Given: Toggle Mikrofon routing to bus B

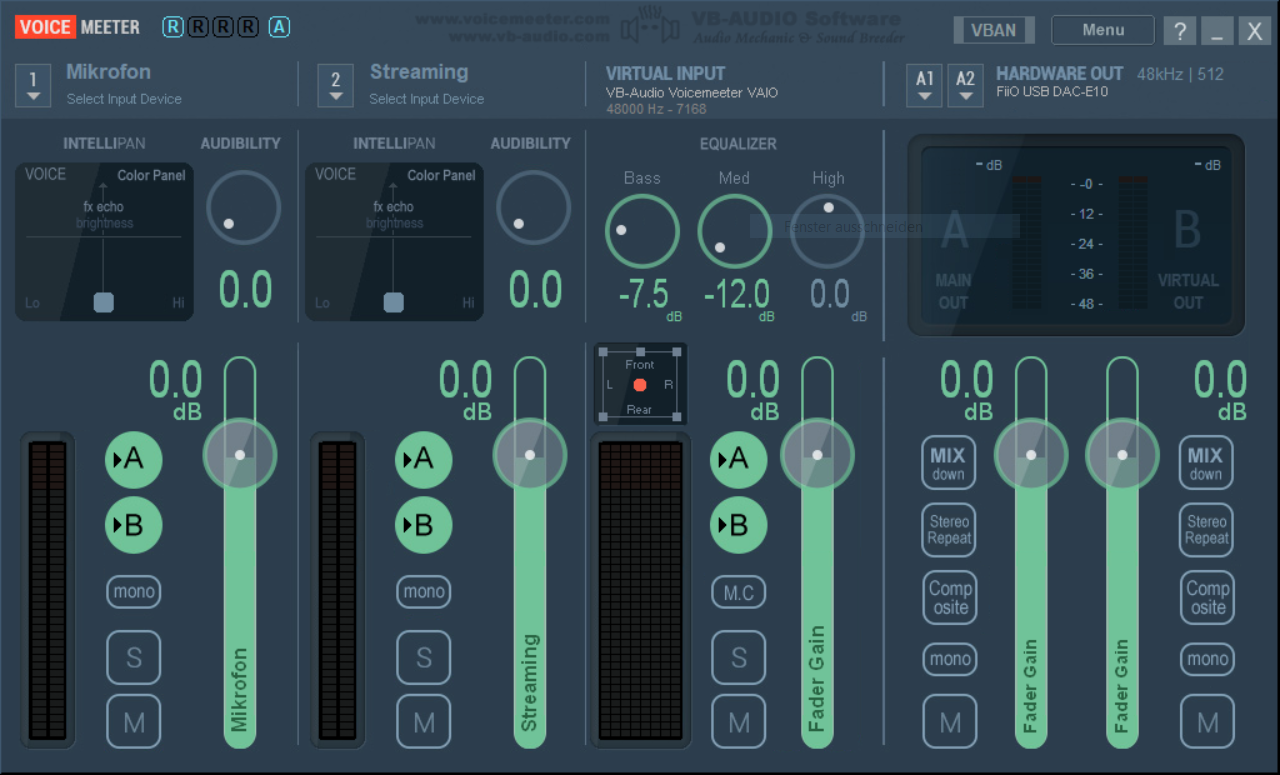Looking at the screenshot, I should [x=134, y=524].
